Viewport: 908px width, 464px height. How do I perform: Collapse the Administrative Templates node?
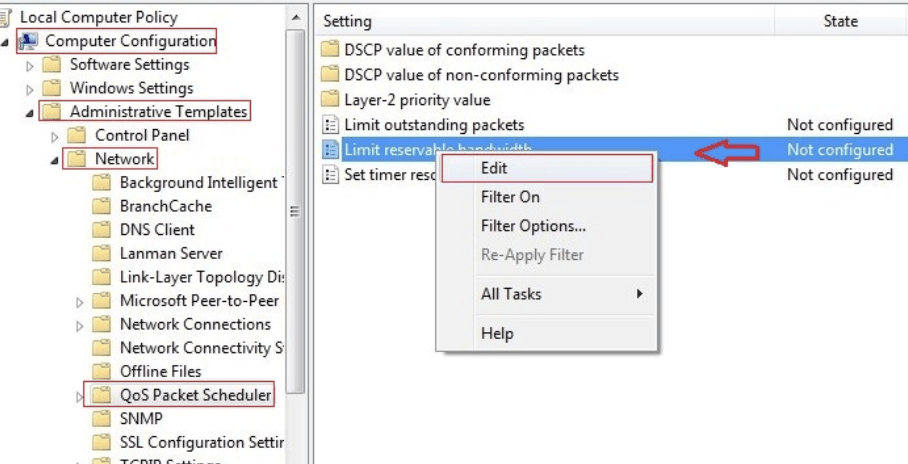30,113
